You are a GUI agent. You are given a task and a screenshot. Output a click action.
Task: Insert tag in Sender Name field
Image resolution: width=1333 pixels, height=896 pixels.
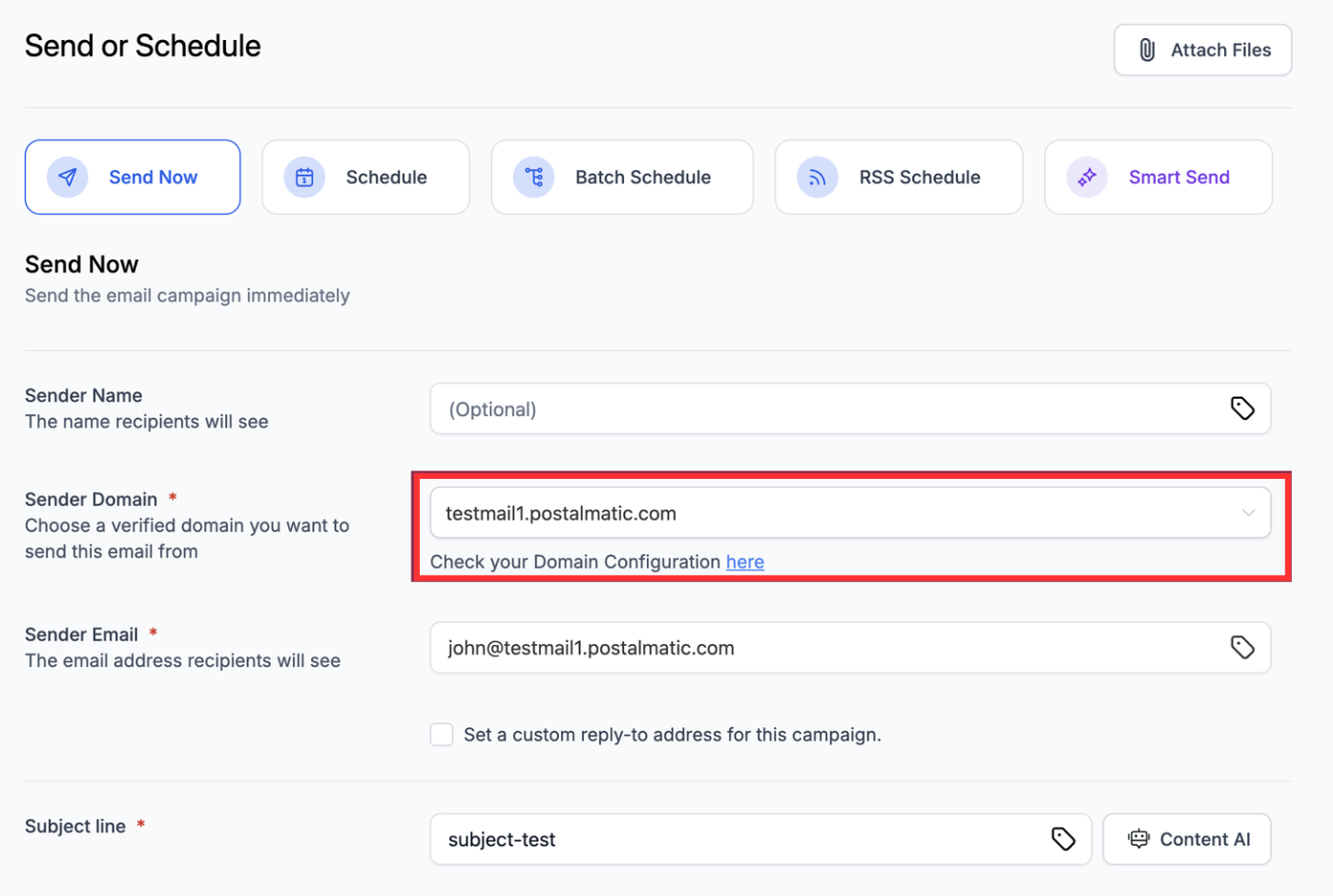(1241, 408)
